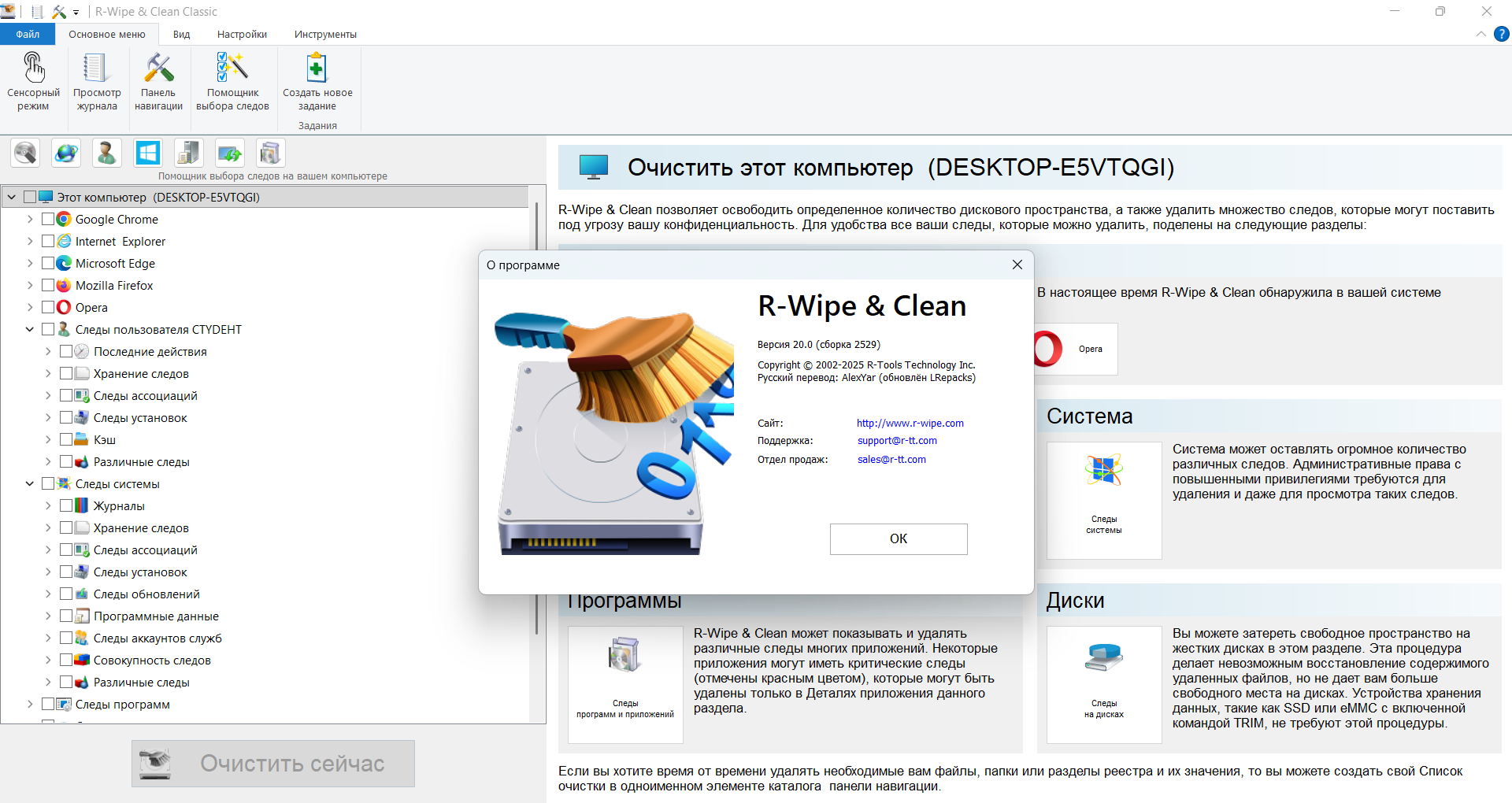Viewport: 1512px width, 803px height.
Task: Collapse the ribbon with the chevron
Action: pos(1481,34)
